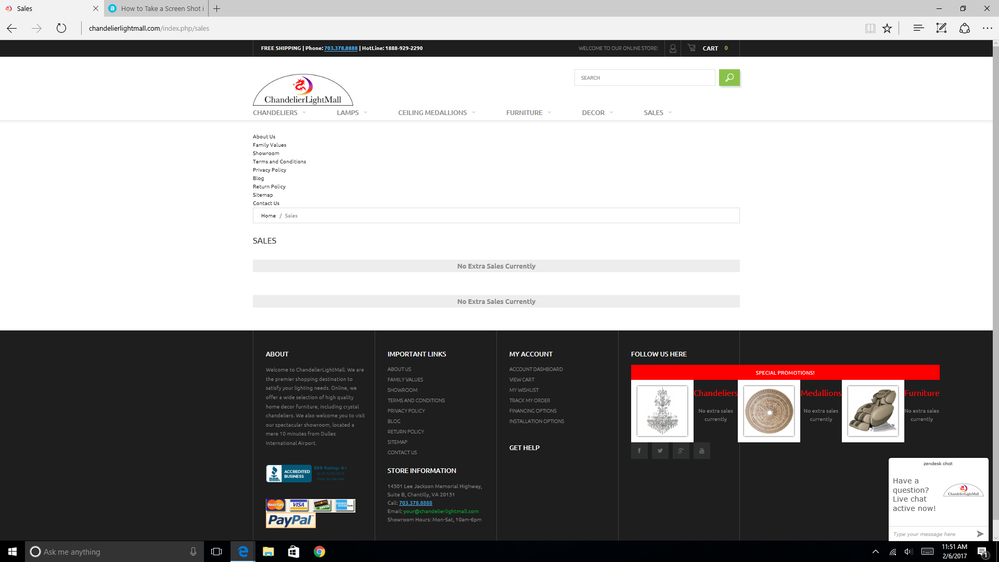Screen dimensions: 999x562
Task: Expand the Chandeliers navigation dropdown
Action: click(279, 113)
